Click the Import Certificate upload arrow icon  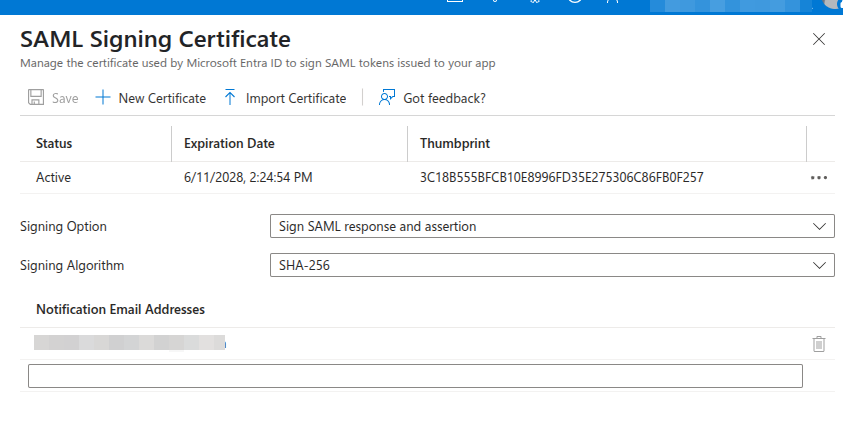tap(230, 98)
